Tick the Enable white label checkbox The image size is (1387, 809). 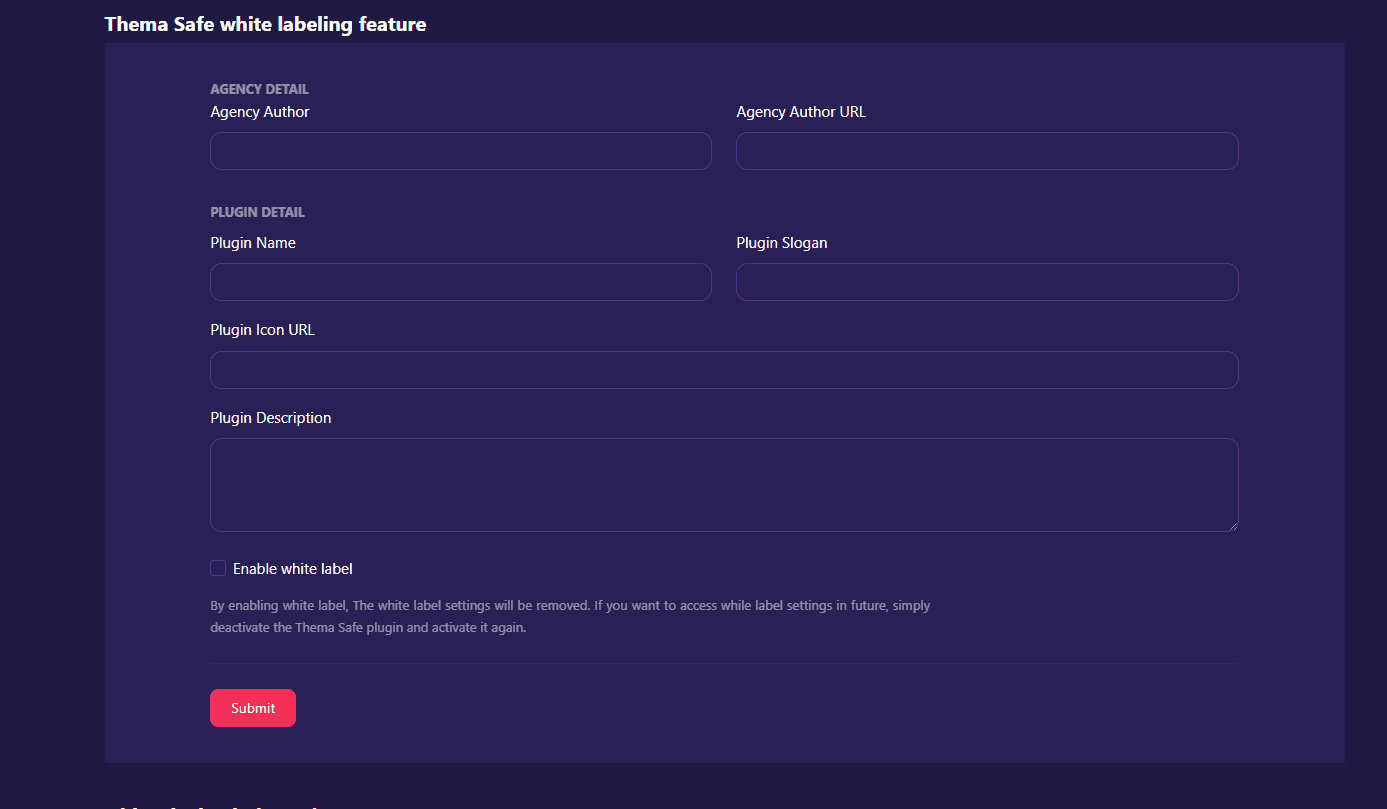[218, 568]
